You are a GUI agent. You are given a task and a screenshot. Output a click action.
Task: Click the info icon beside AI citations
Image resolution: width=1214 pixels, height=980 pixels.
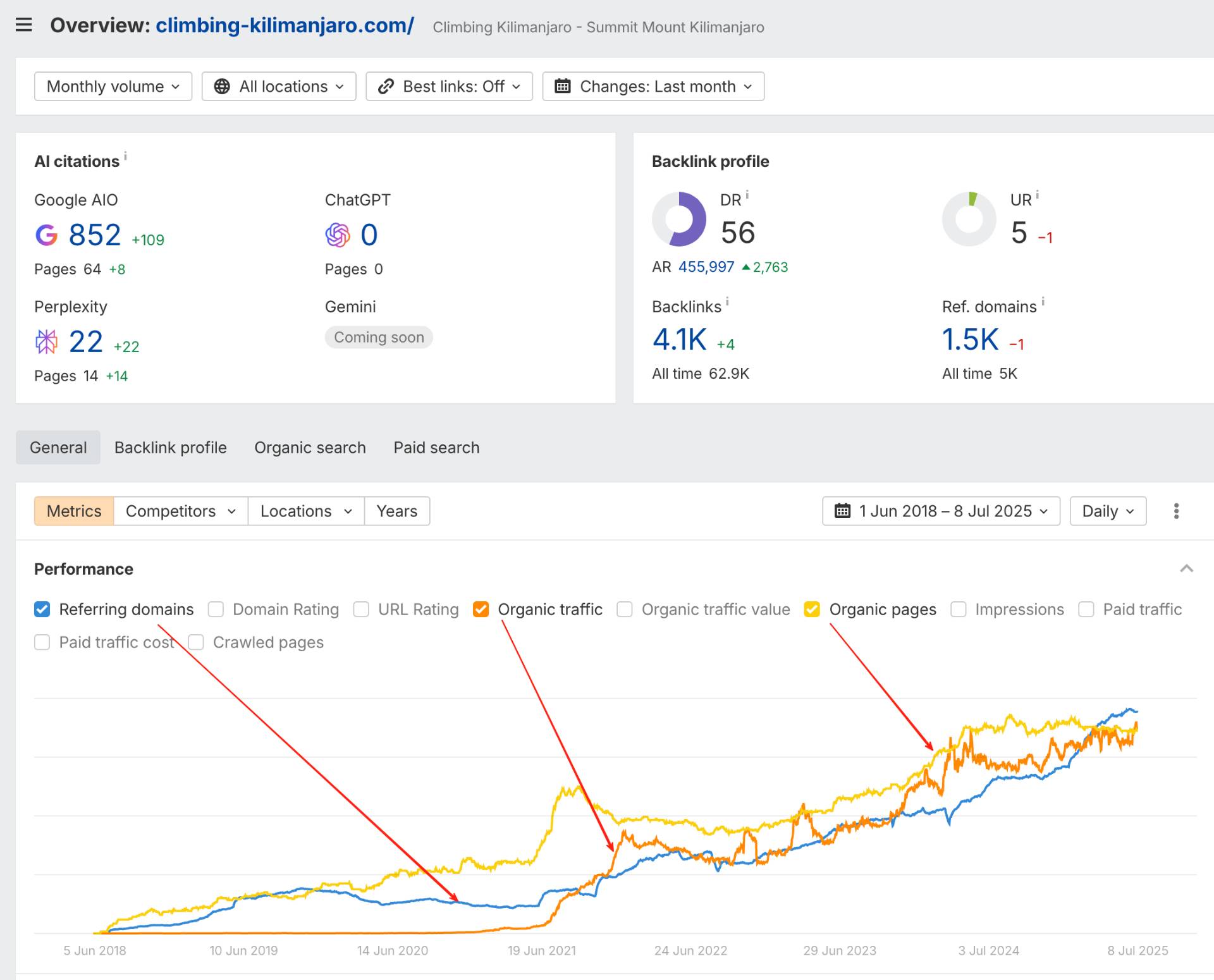tap(125, 156)
